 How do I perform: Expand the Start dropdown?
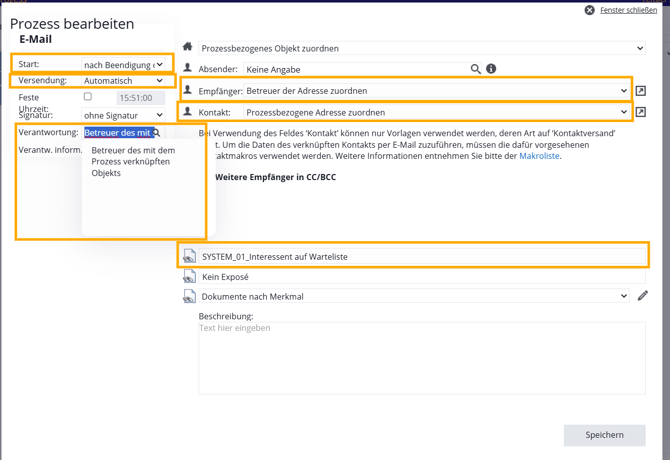tap(123, 65)
